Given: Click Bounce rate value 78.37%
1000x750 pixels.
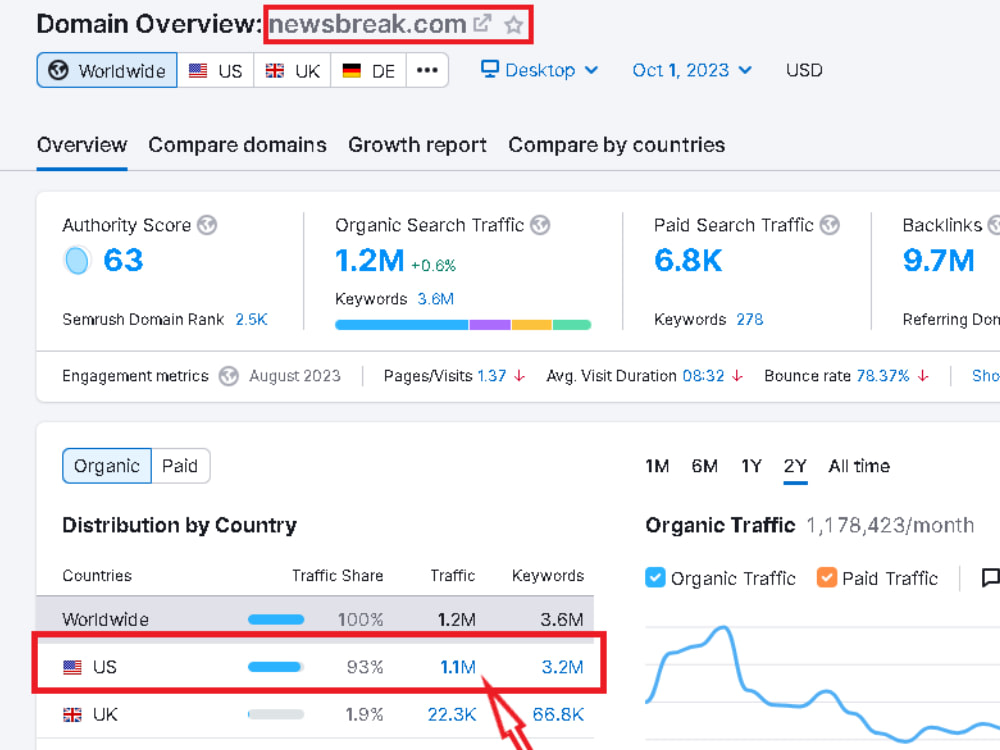Looking at the screenshot, I should pos(883,376).
